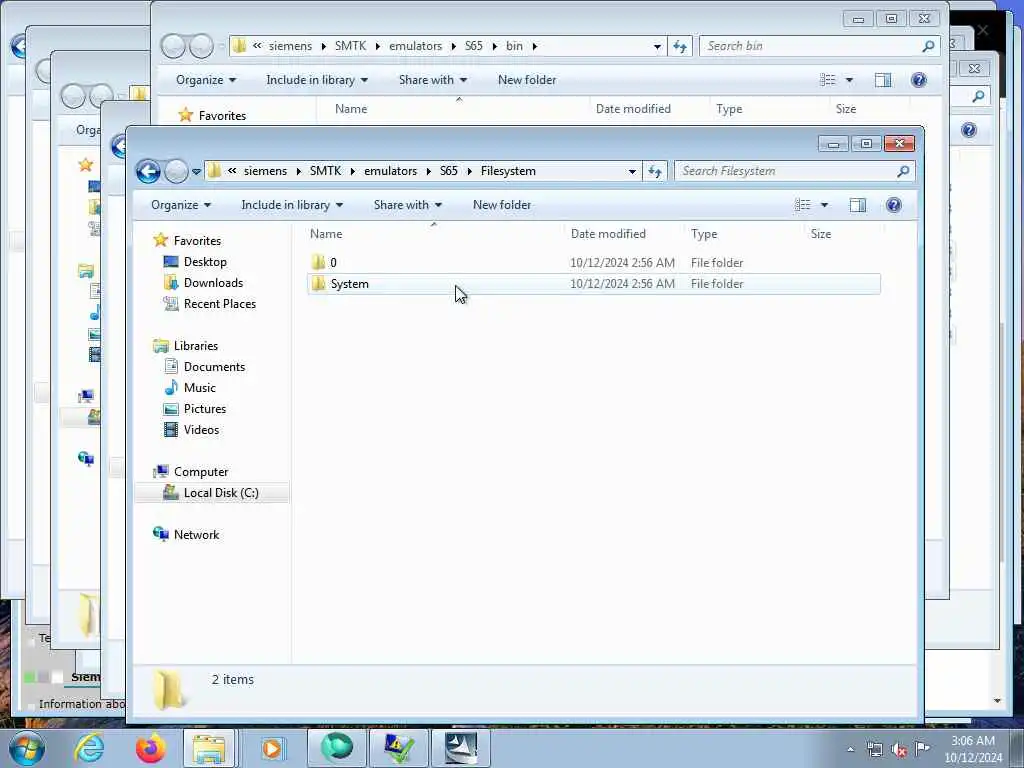Open Share with menu in bin window
Viewport: 1024px width, 768px height.
(432, 80)
